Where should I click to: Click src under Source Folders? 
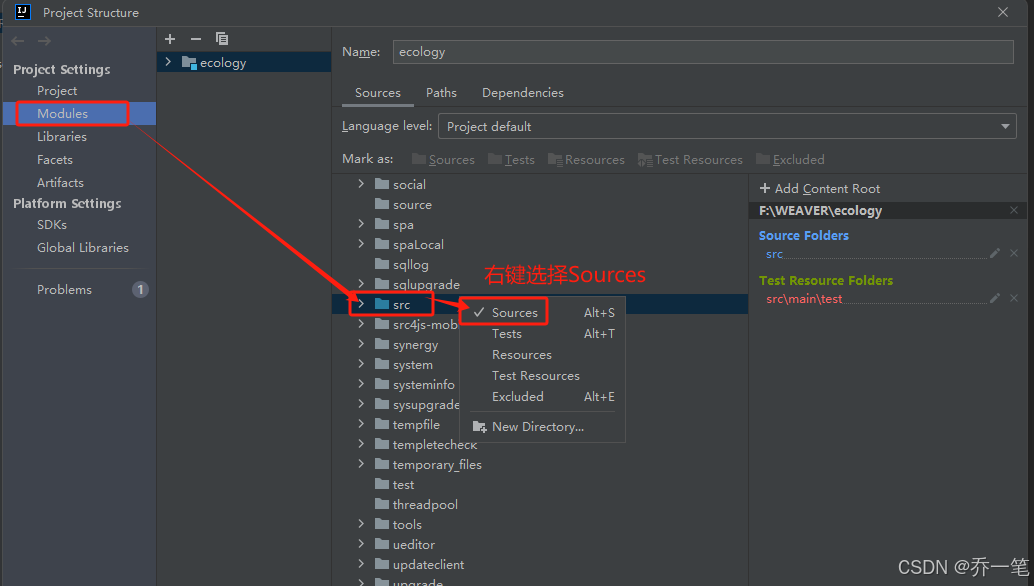point(774,254)
